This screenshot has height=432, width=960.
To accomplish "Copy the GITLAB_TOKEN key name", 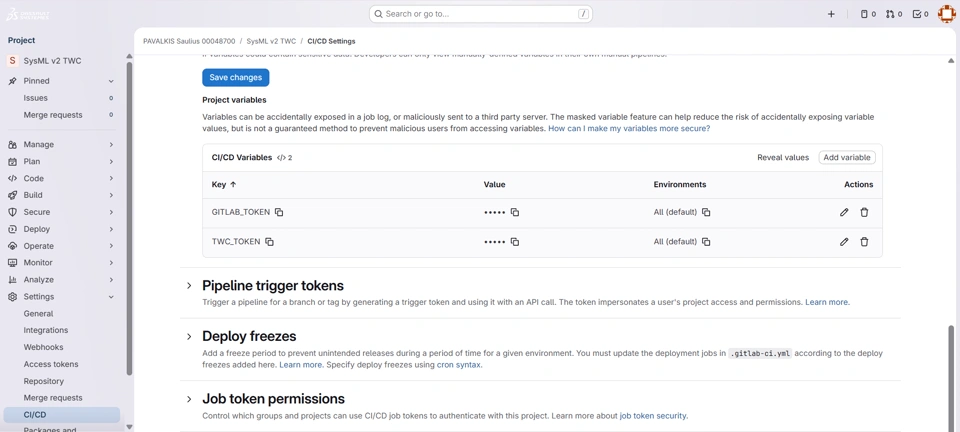I will coord(279,212).
